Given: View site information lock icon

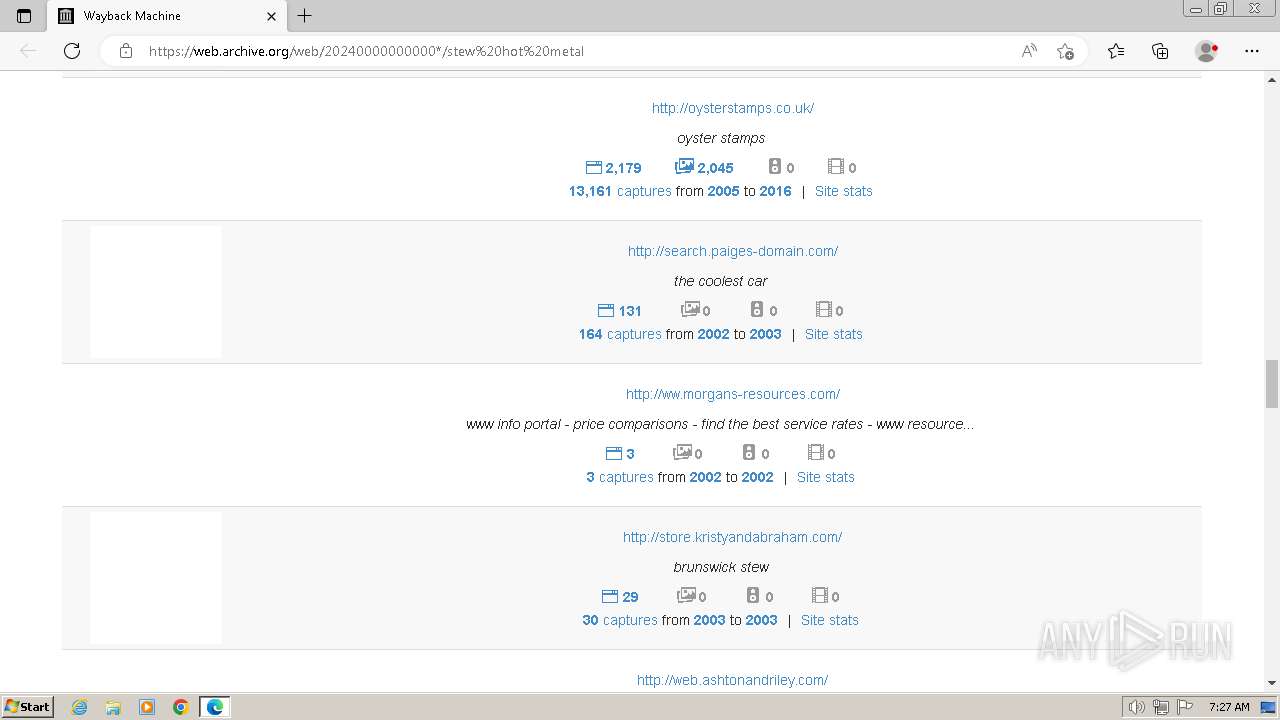Looking at the screenshot, I should 126,51.
